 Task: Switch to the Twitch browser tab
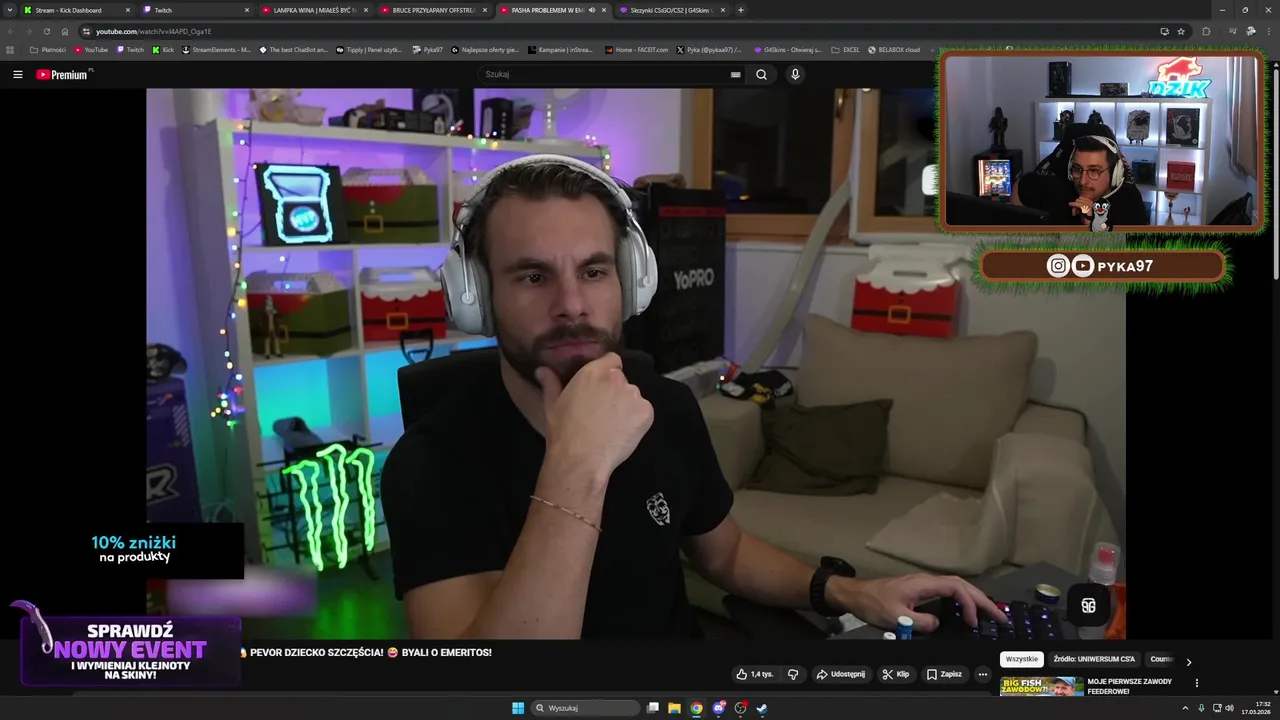point(195,10)
